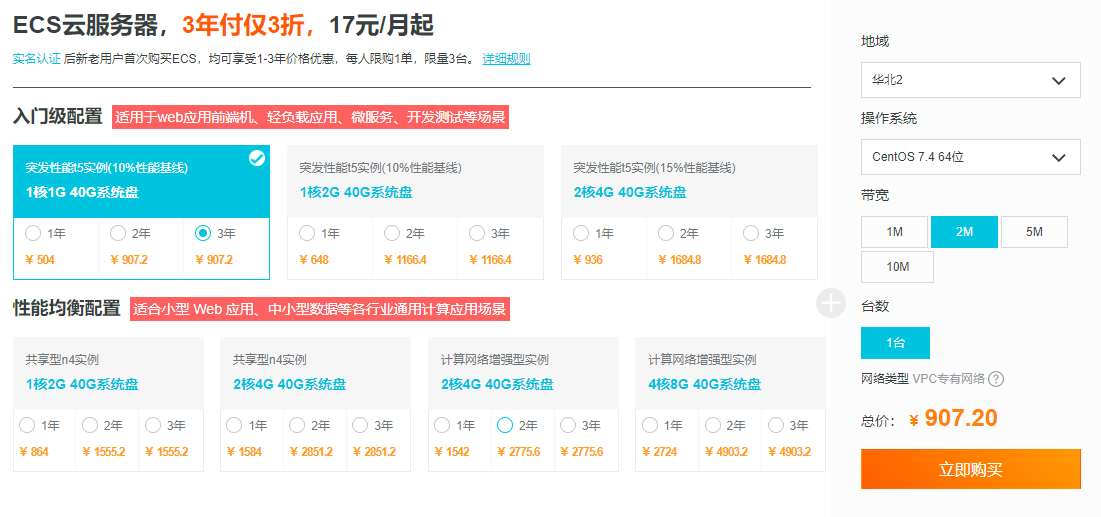Click the ¥504 price
The width and height of the screenshot is (1101, 517).
(40, 260)
